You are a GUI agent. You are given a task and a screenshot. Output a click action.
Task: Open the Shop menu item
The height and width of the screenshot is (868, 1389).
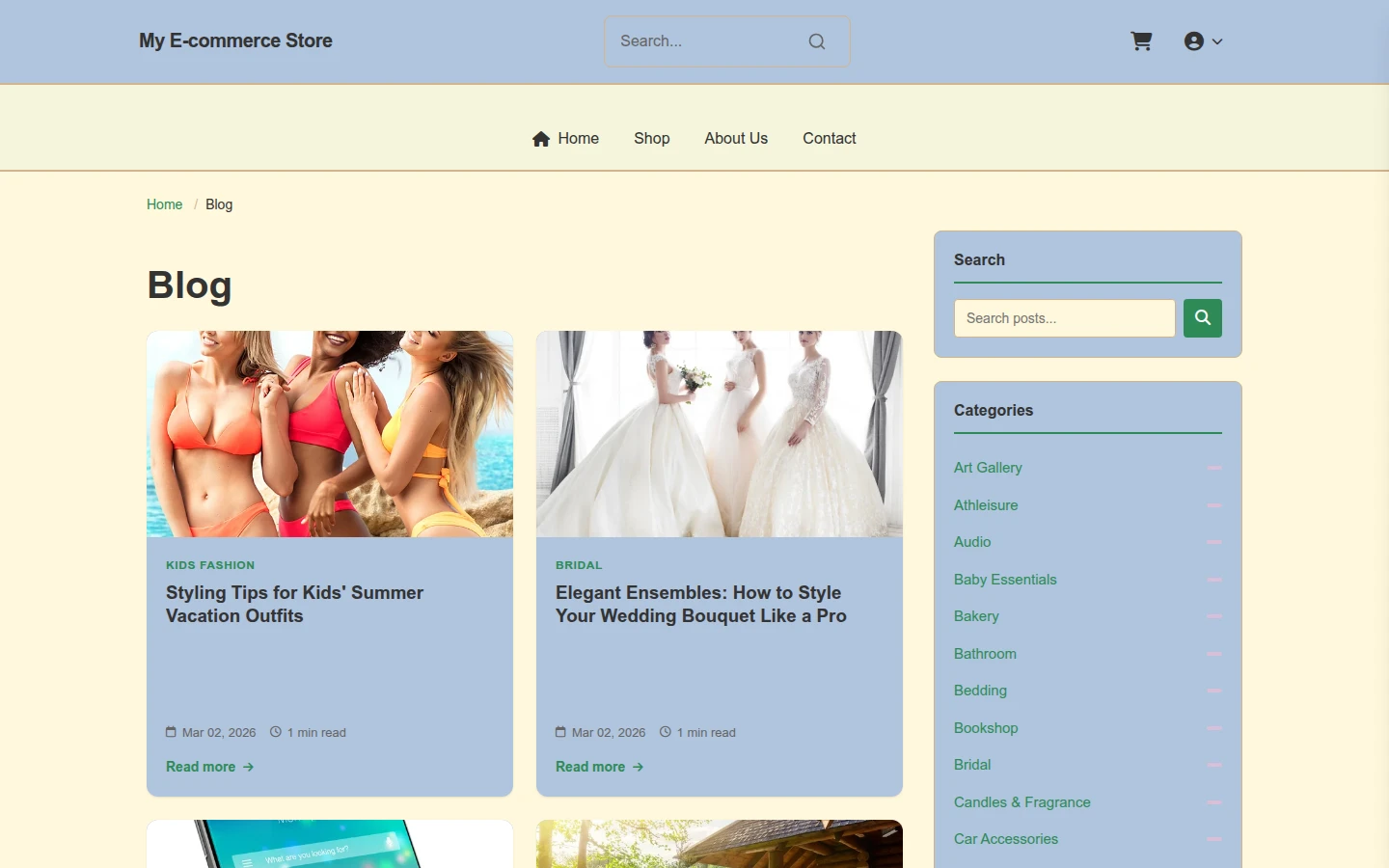[652, 139]
